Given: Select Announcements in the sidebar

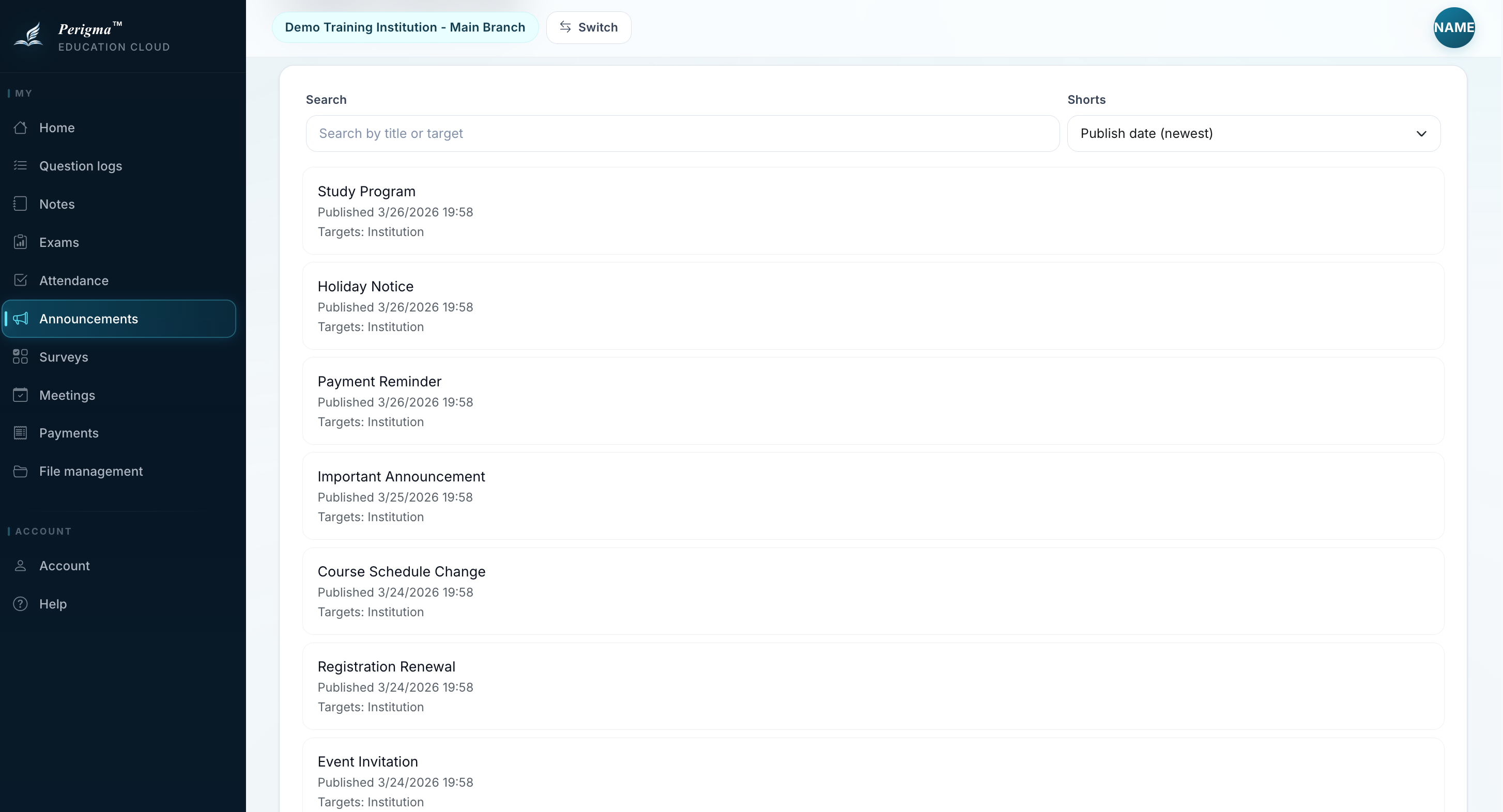Looking at the screenshot, I should click(x=119, y=319).
